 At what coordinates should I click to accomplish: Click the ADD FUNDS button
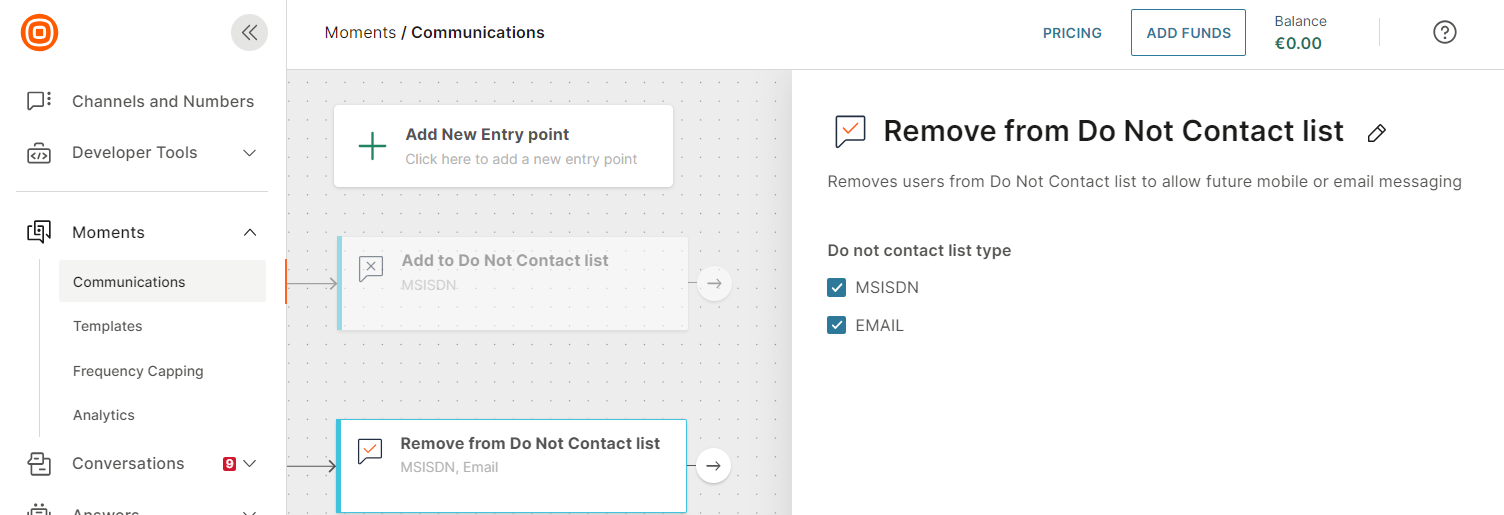pyautogui.click(x=1188, y=33)
